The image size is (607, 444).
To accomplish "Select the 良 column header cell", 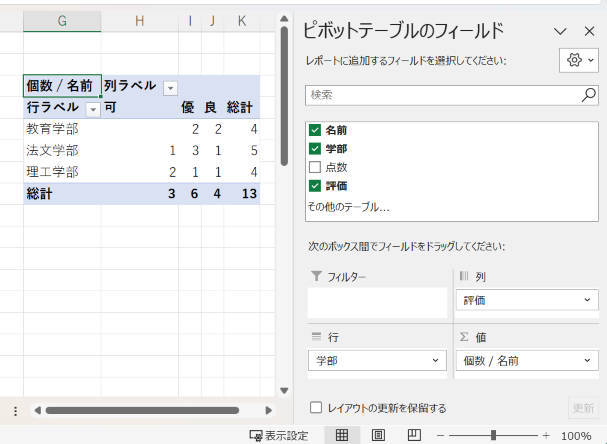I will (x=213, y=107).
